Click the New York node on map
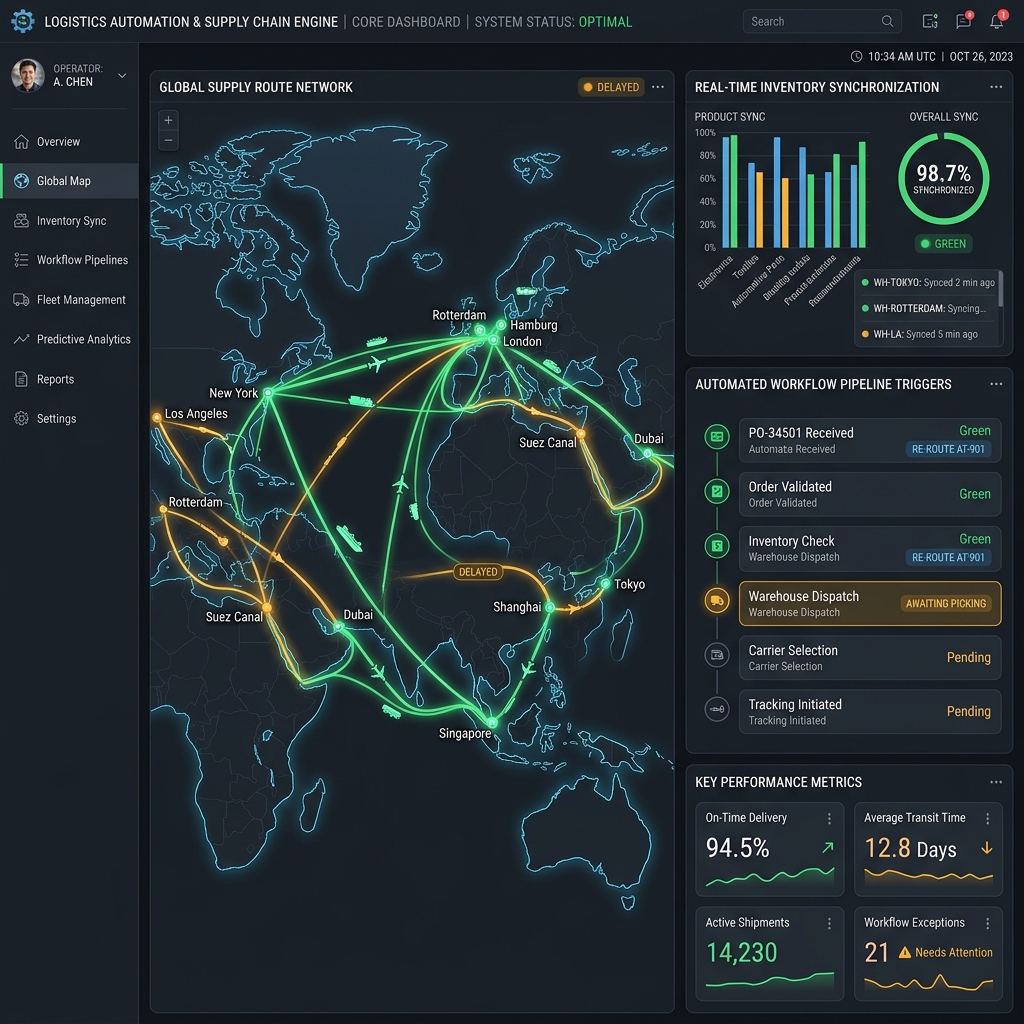1024x1024 pixels. pos(268,392)
